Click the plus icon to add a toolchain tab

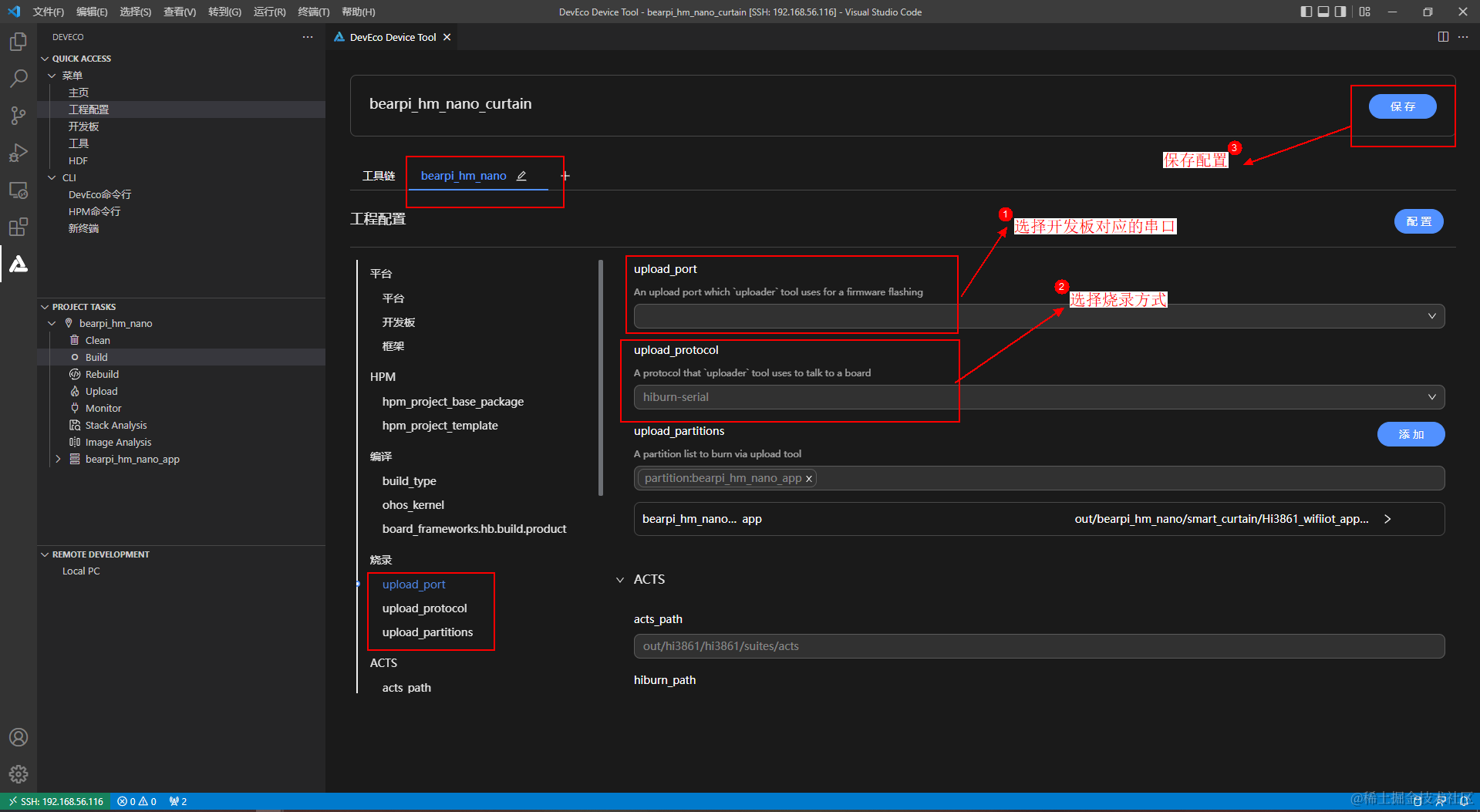pyautogui.click(x=565, y=176)
